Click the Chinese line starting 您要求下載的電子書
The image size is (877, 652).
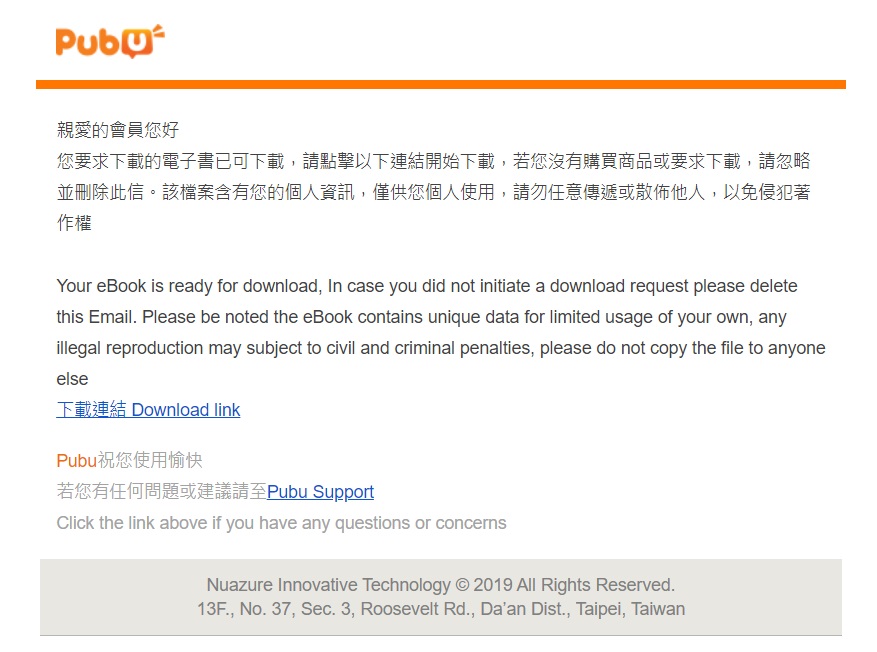pyautogui.click(x=433, y=161)
